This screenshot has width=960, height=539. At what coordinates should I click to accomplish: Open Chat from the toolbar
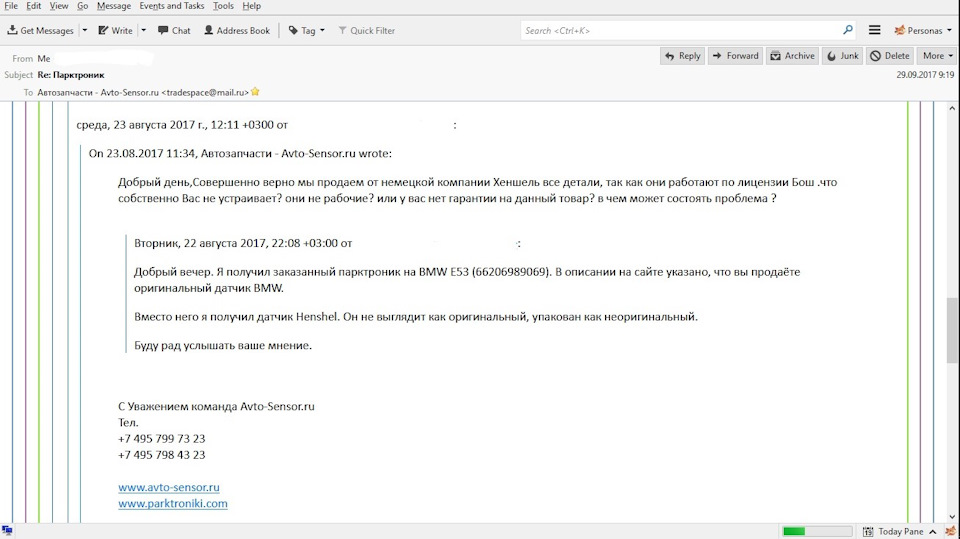click(x=174, y=31)
